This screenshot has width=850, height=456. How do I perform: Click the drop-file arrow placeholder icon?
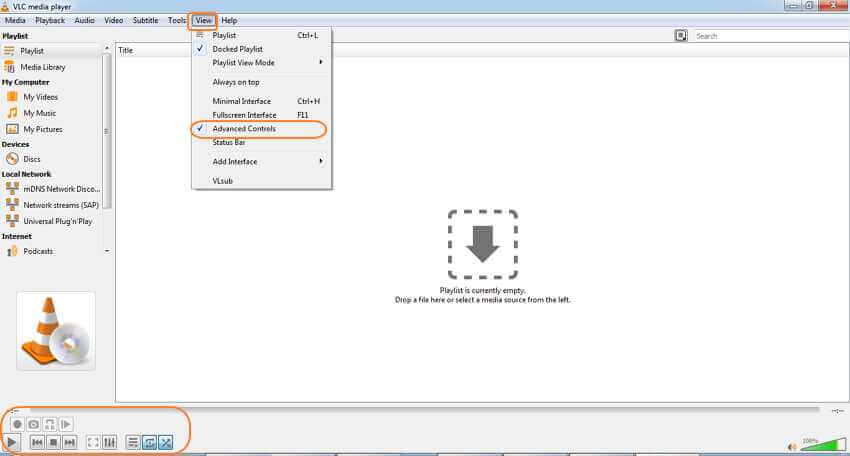point(482,245)
